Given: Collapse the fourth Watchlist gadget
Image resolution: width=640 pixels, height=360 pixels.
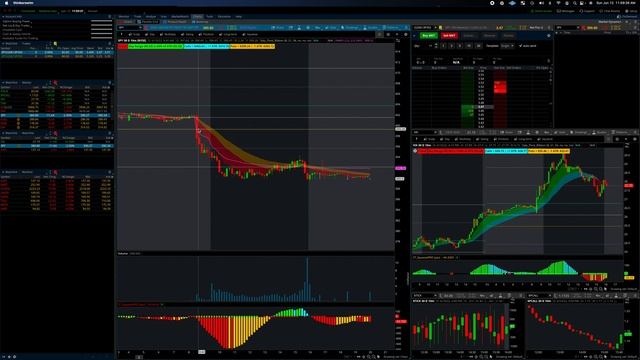Looking at the screenshot, I should [3, 172].
